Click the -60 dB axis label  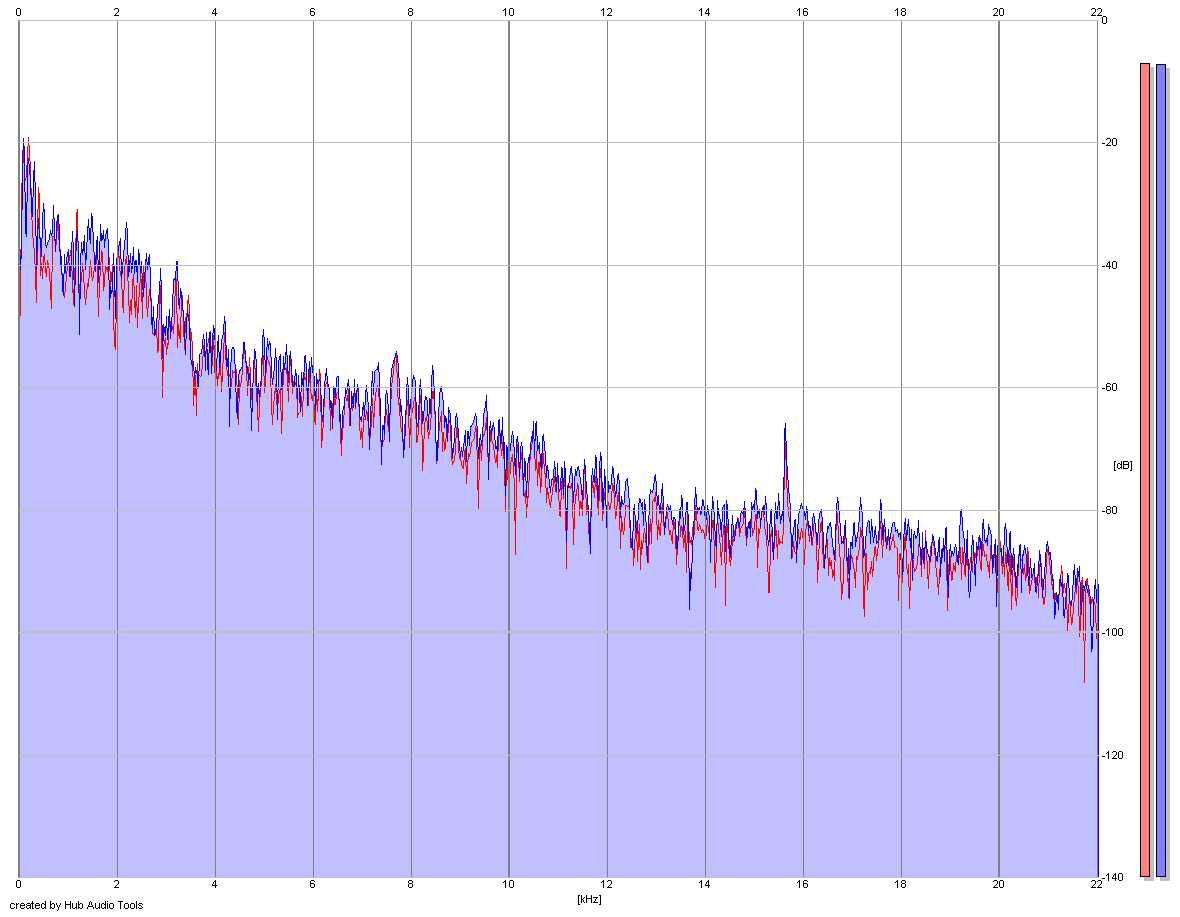[x=1110, y=387]
